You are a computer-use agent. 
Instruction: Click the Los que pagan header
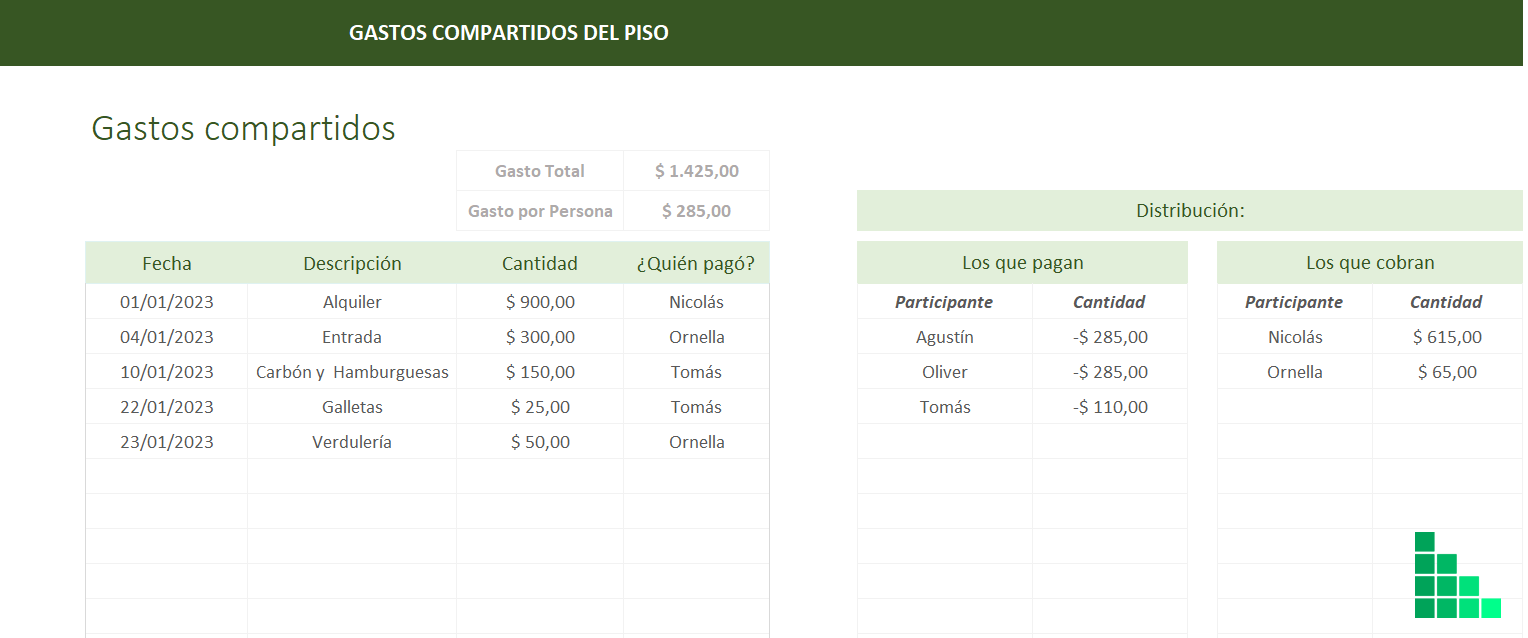pos(1022,263)
